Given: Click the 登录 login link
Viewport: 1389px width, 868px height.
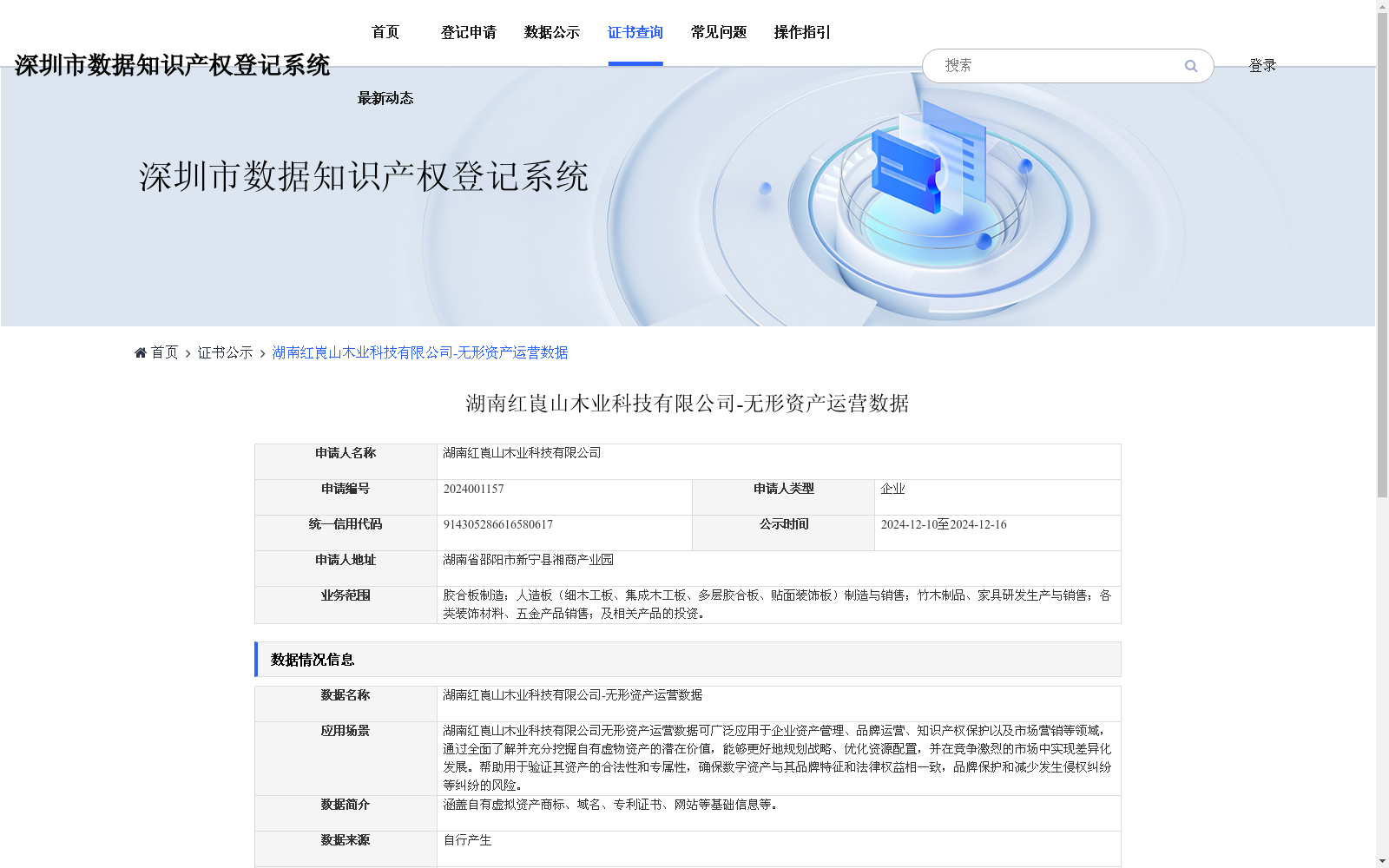Looking at the screenshot, I should [x=1262, y=65].
